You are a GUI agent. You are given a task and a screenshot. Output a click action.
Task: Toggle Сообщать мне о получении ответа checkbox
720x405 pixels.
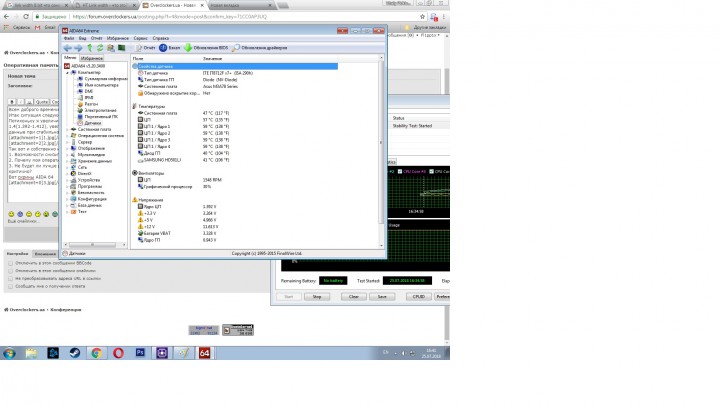coord(11,287)
